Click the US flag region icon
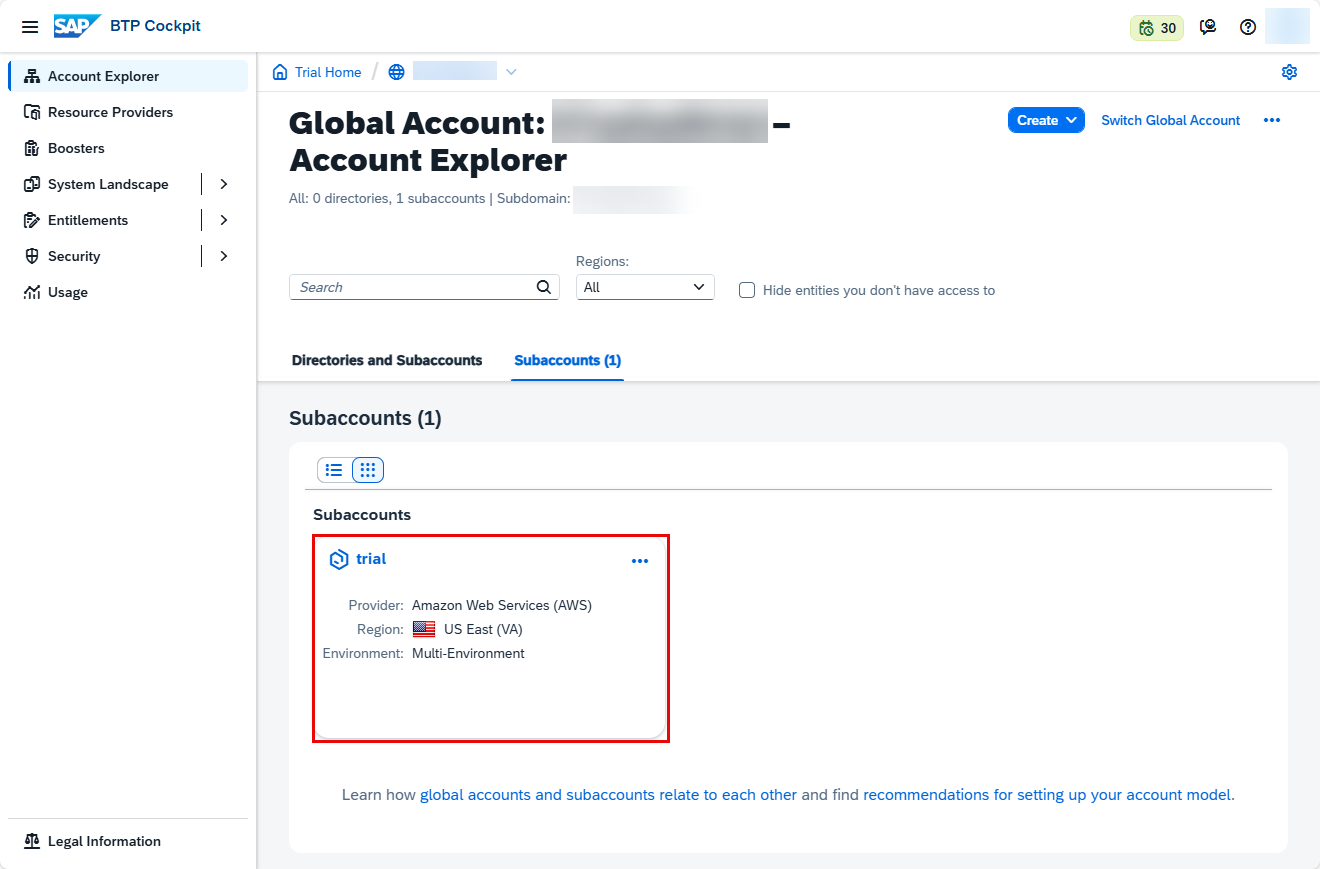The image size is (1320, 869). click(424, 629)
